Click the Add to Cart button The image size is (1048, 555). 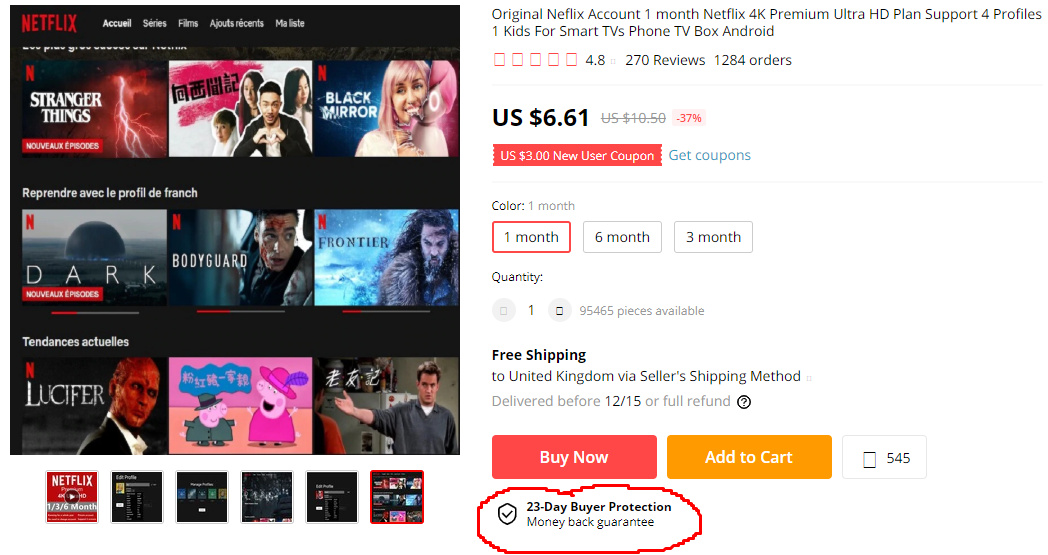(749, 457)
